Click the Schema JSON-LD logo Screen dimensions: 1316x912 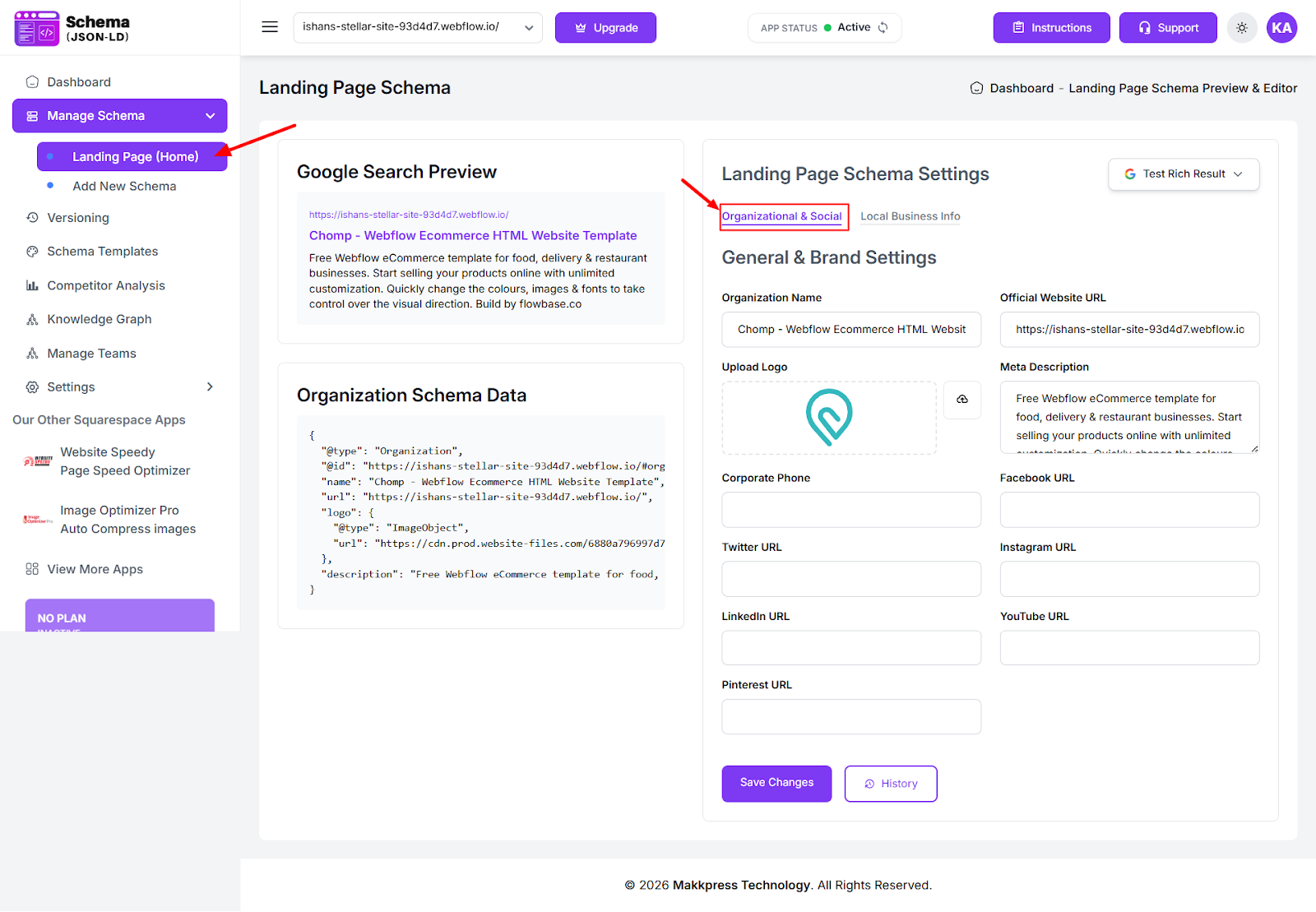(x=72, y=28)
